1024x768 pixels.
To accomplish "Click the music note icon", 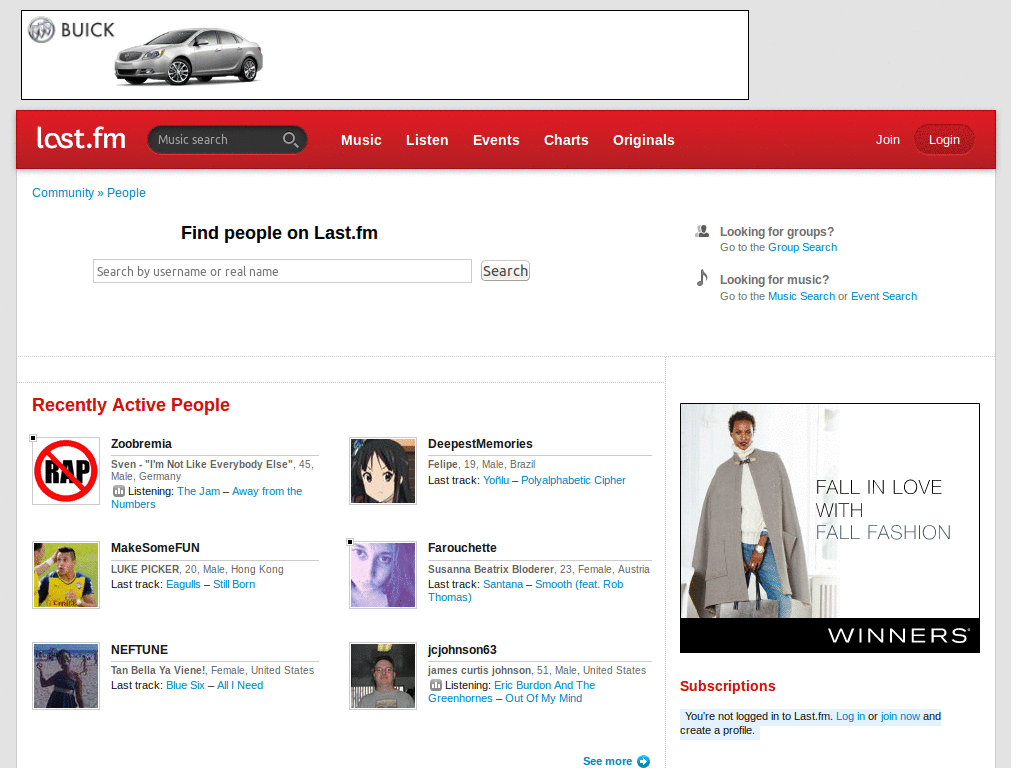I will [702, 278].
